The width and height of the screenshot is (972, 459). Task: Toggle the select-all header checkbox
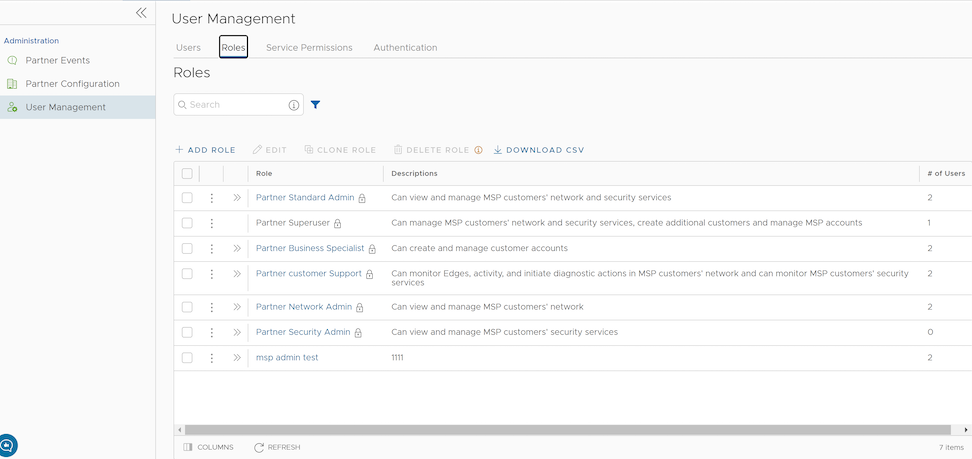click(x=187, y=173)
